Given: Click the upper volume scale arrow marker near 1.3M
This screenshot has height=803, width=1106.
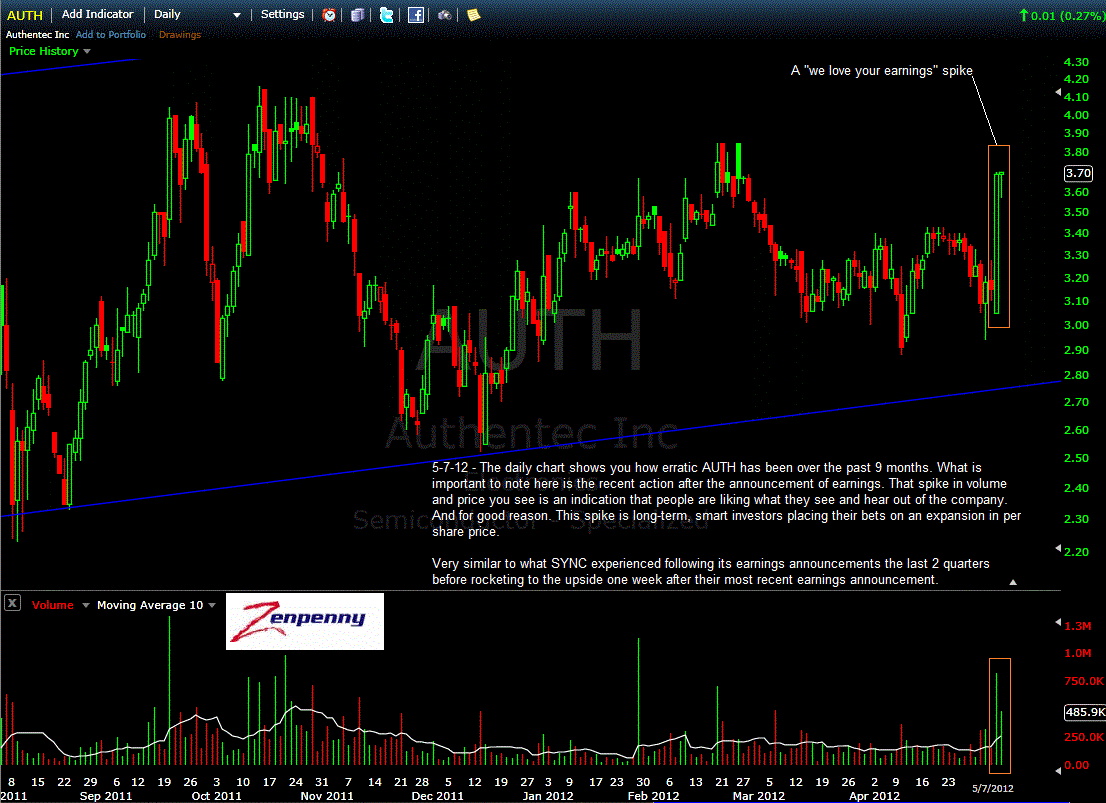Looking at the screenshot, I should click(1057, 622).
